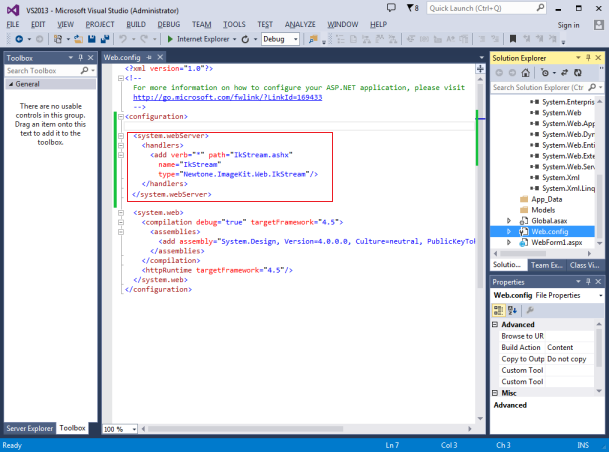Pin the Toolbox panel with pushpin

pyautogui.click(x=80, y=57)
